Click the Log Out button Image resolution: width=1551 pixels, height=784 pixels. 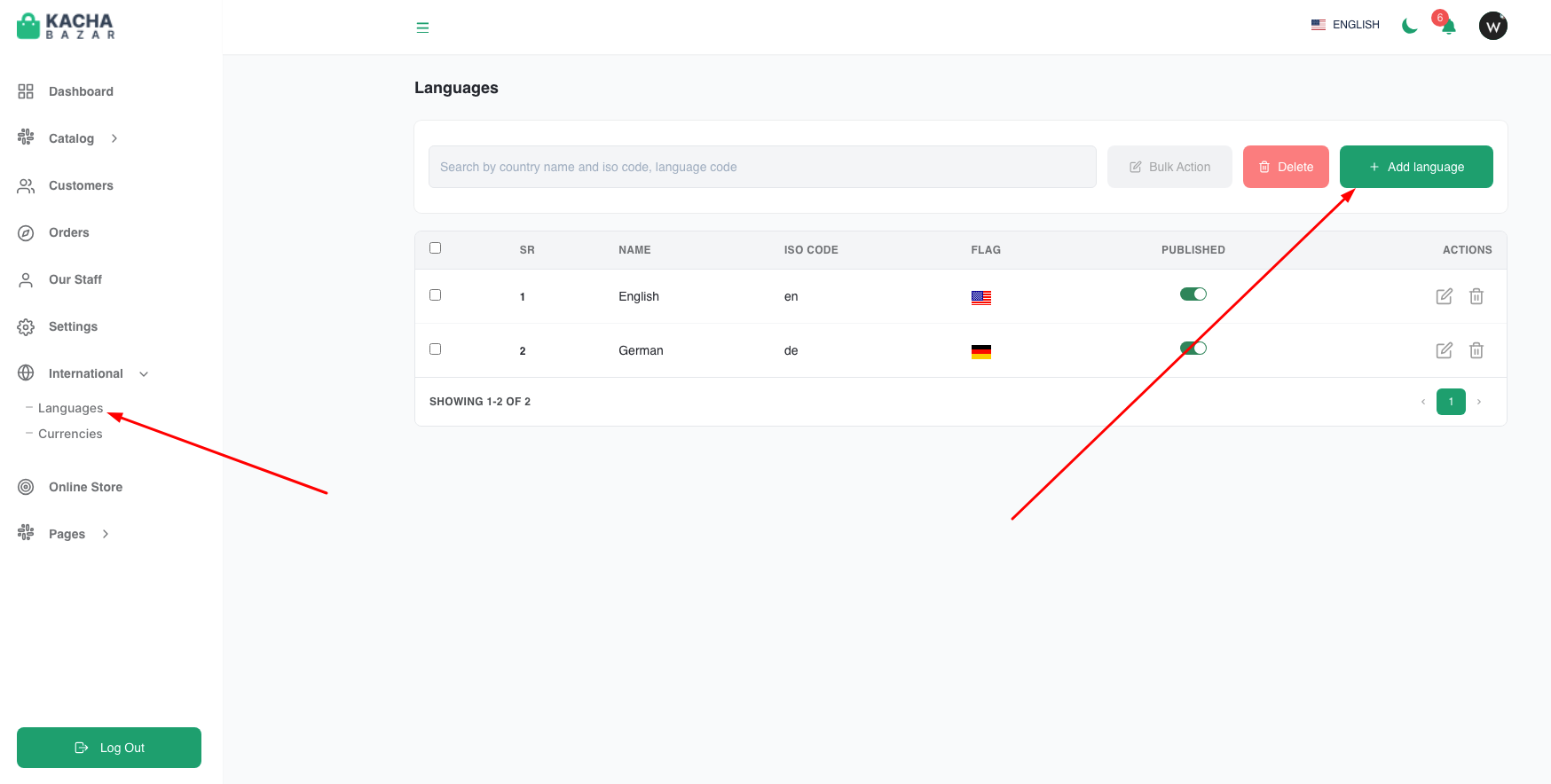[109, 748]
